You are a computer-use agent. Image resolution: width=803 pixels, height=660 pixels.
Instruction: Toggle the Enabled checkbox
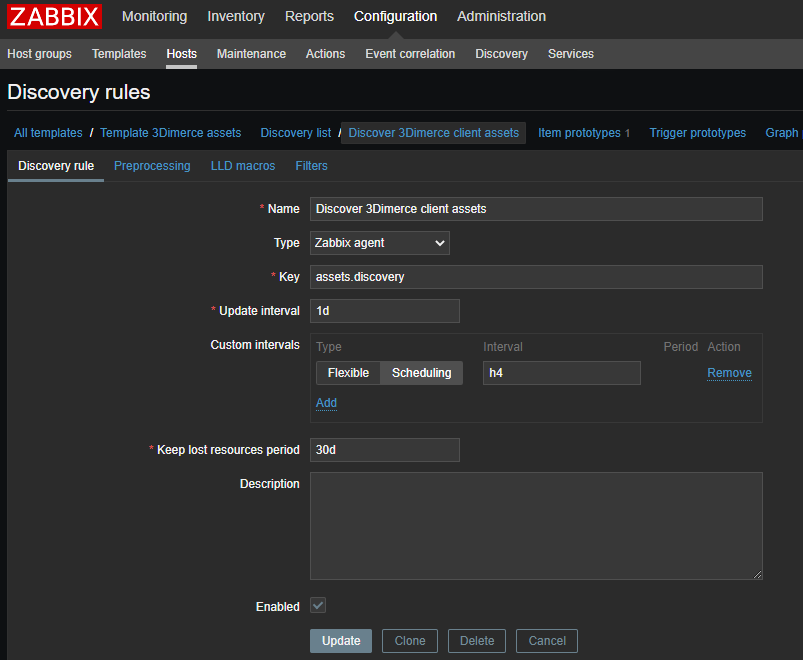[318, 606]
